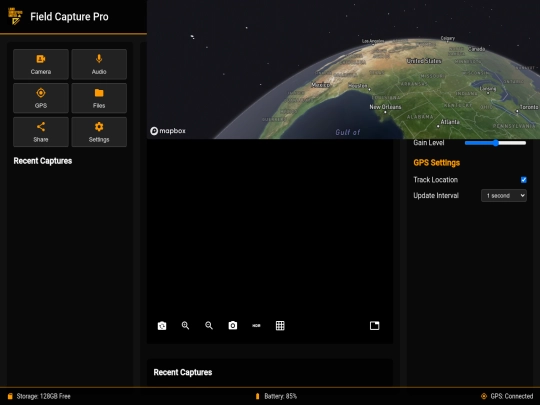Image resolution: width=540 pixels, height=405 pixels.
Task: Click the storage icon in status bar
Action: 10,396
